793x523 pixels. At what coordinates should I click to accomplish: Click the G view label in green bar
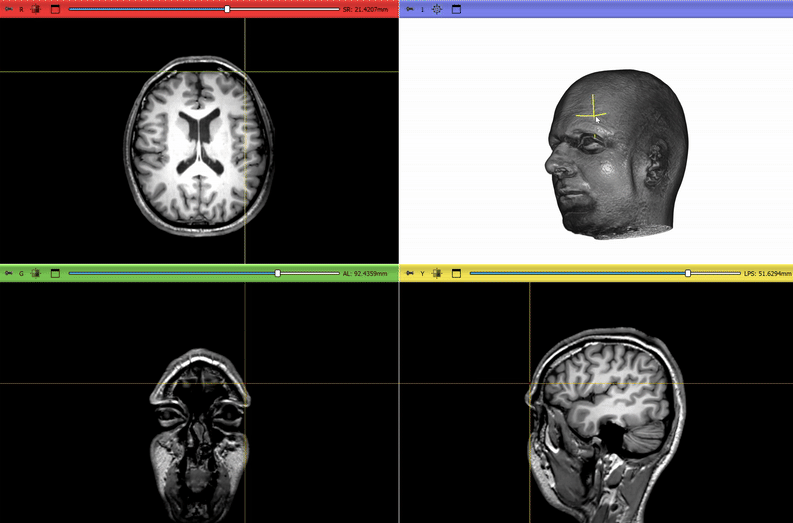[21, 273]
